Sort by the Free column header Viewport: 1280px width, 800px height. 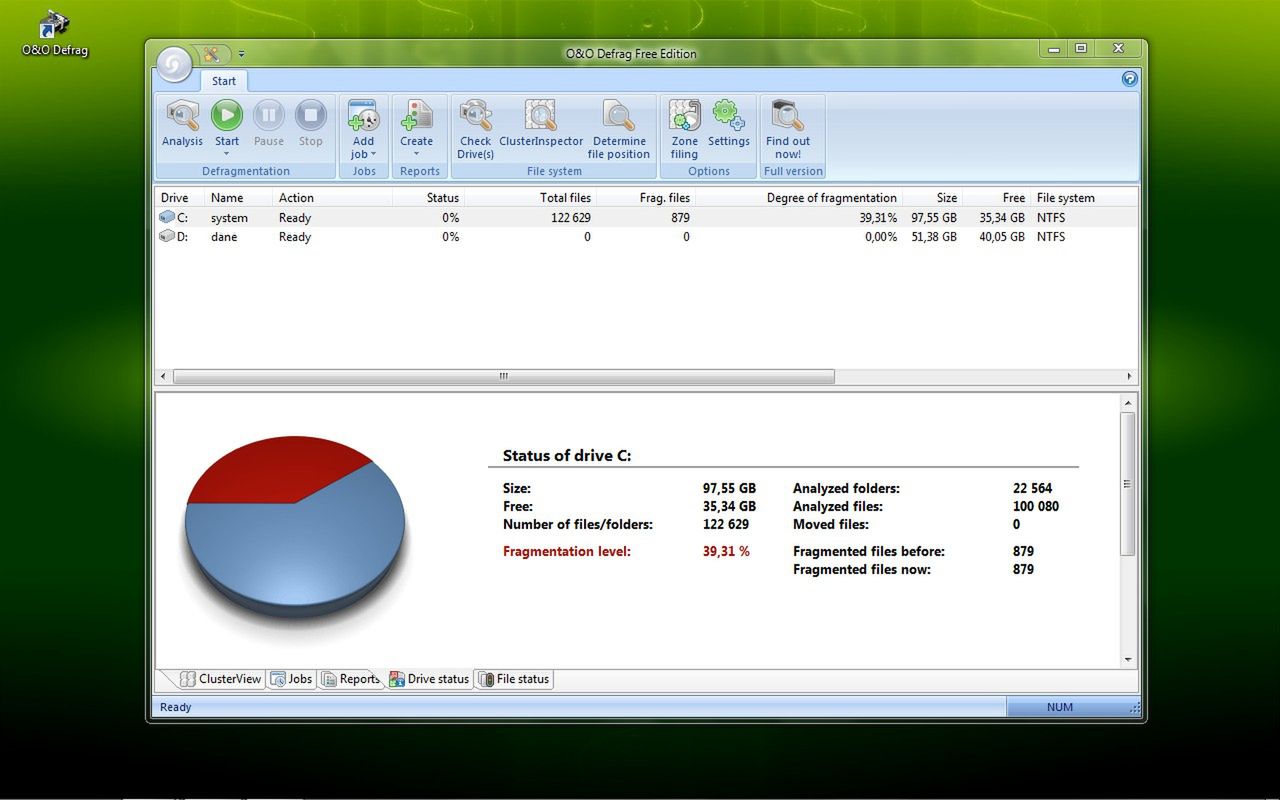pos(997,198)
